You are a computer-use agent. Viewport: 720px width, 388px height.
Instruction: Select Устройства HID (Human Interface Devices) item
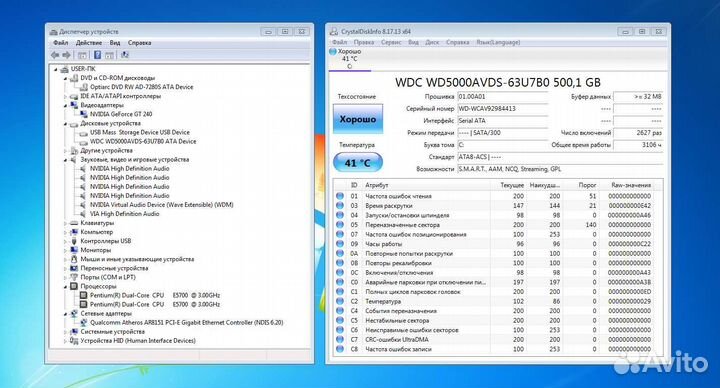[138, 341]
